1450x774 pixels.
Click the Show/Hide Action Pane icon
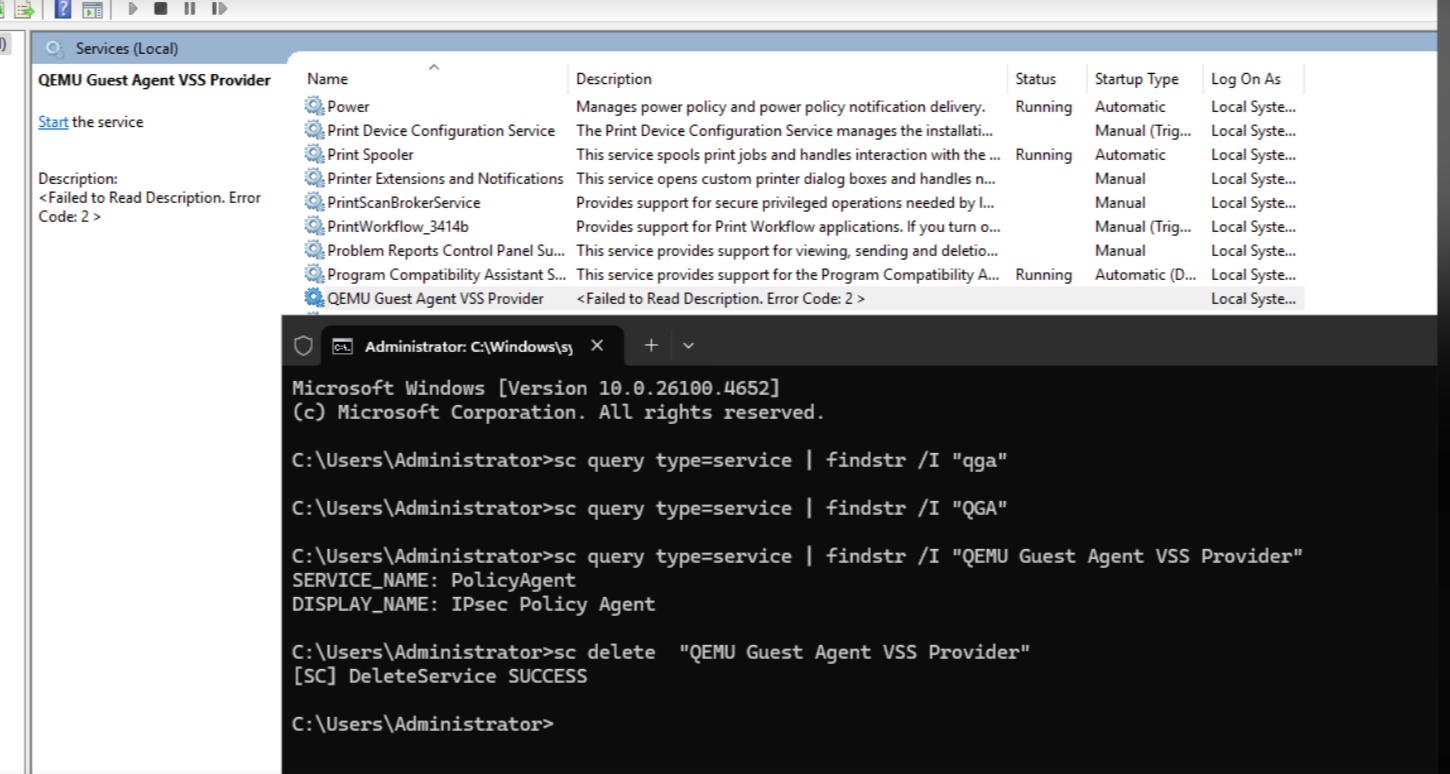(x=93, y=9)
